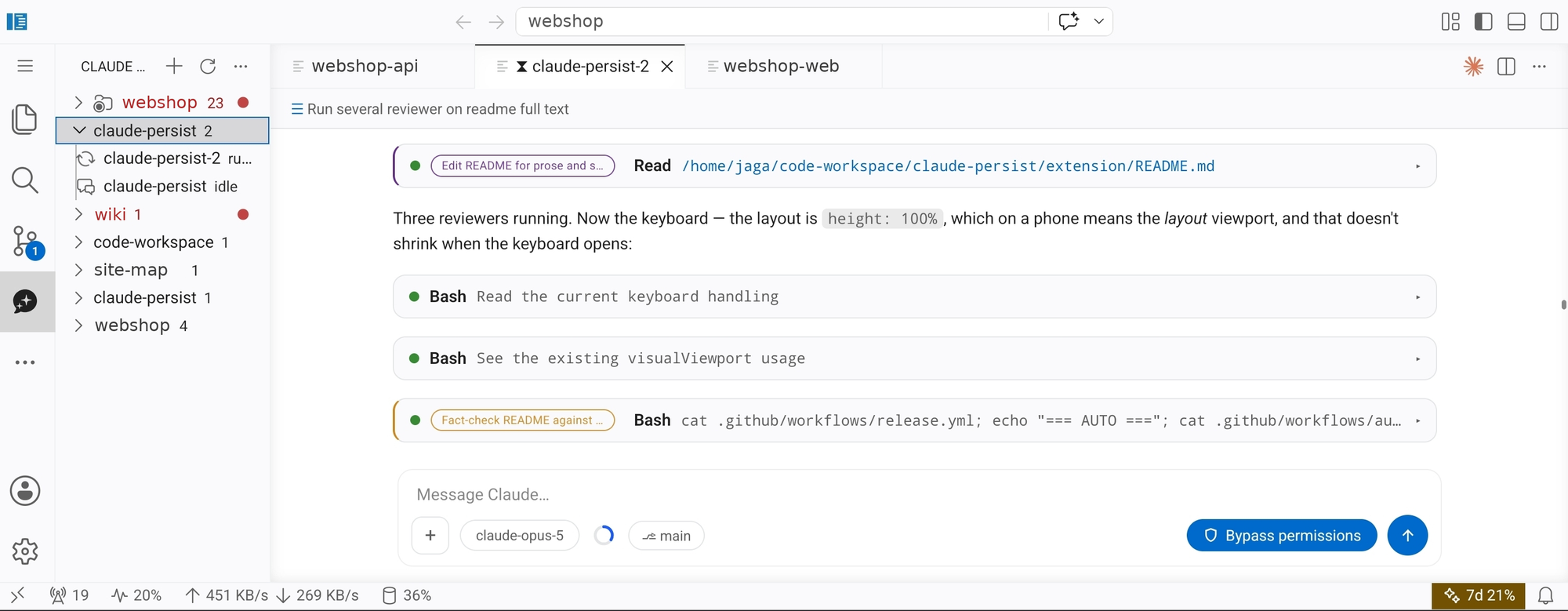Open editor more actions ellipsis
The image size is (1568, 611).
pos(1539,67)
